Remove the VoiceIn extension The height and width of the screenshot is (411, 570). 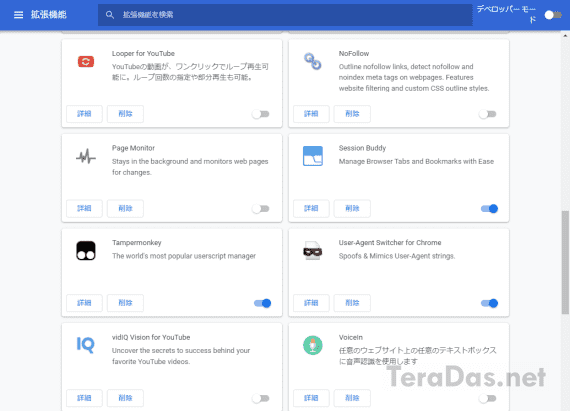tap(352, 398)
